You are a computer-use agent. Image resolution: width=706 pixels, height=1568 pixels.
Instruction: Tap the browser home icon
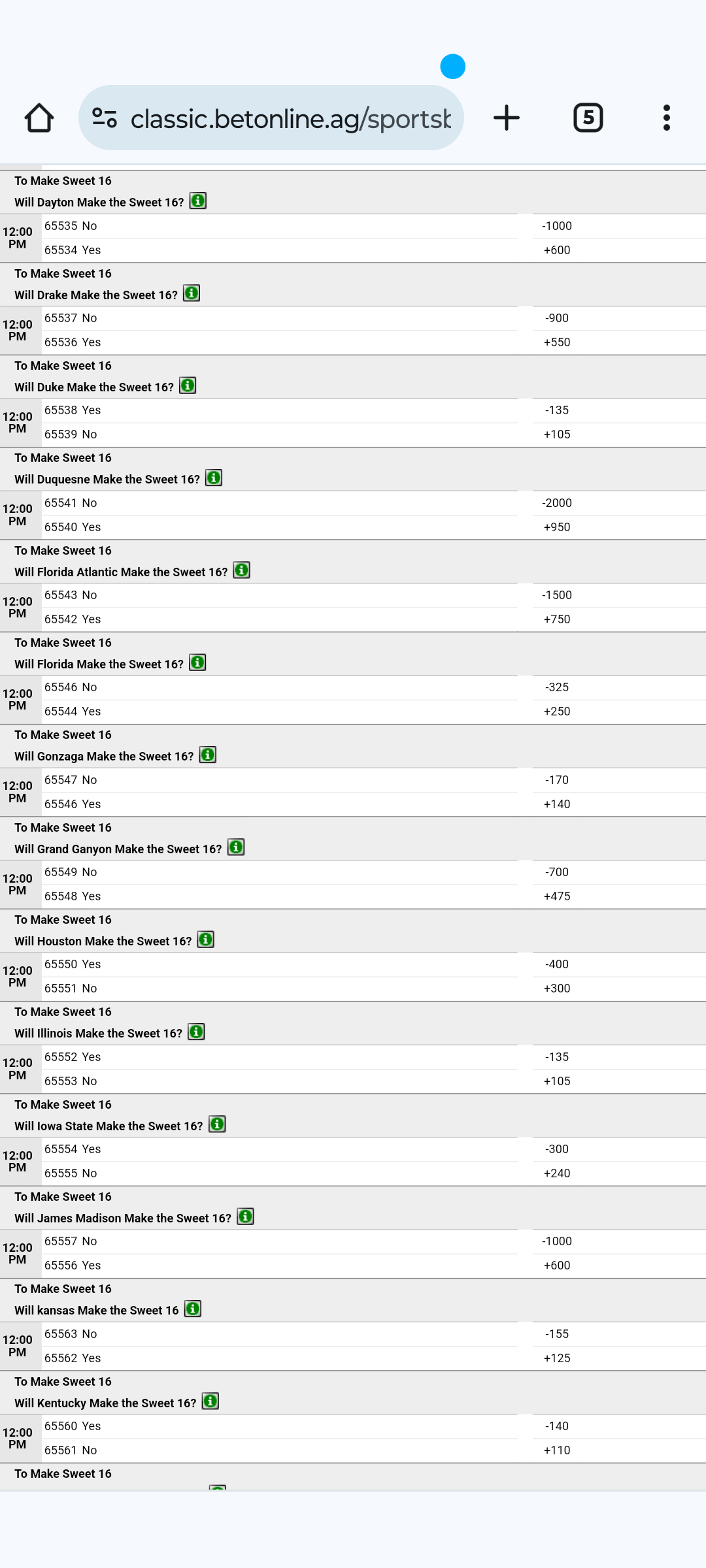tap(39, 118)
